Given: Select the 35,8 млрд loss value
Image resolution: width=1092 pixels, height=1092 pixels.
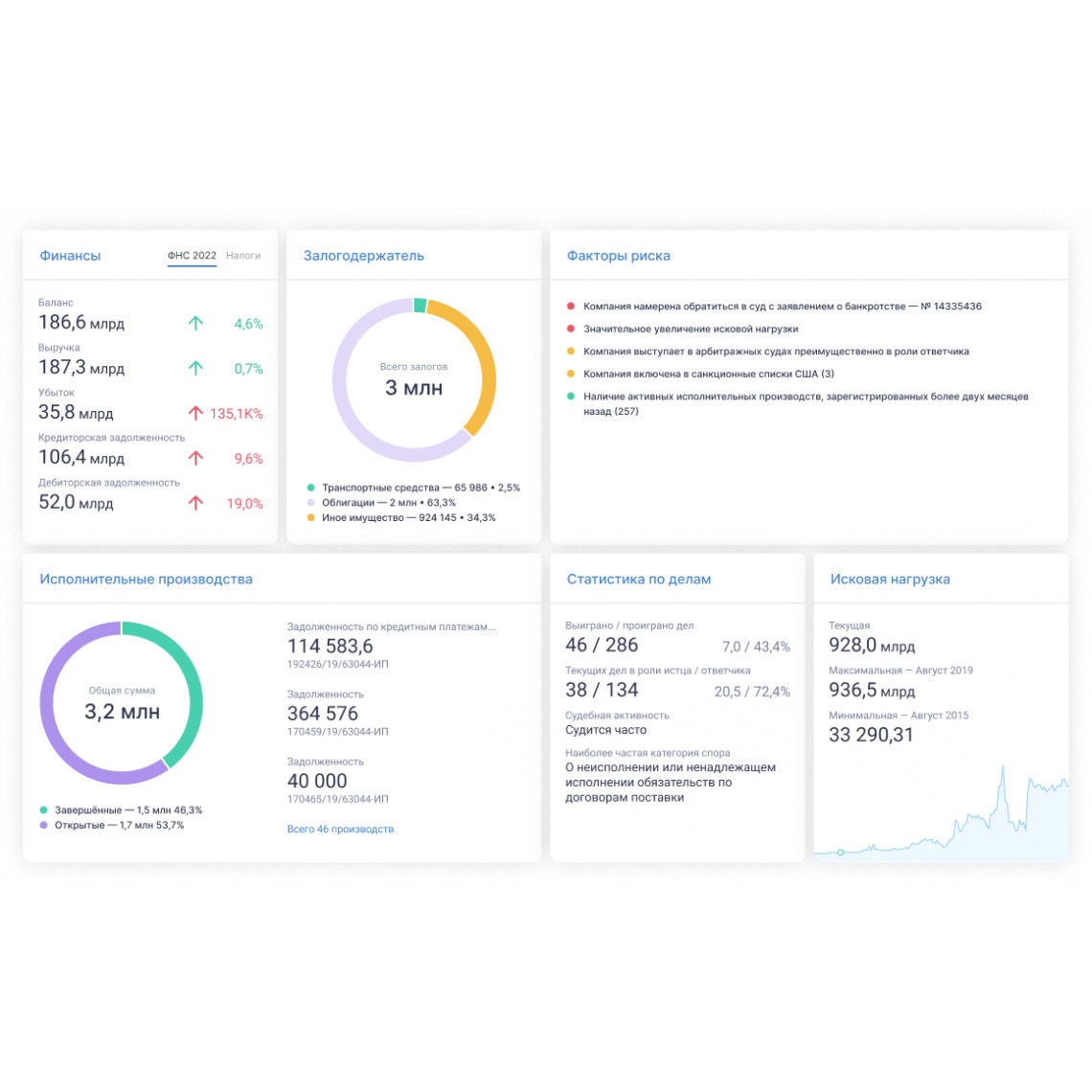Looking at the screenshot, I should coord(76,412).
